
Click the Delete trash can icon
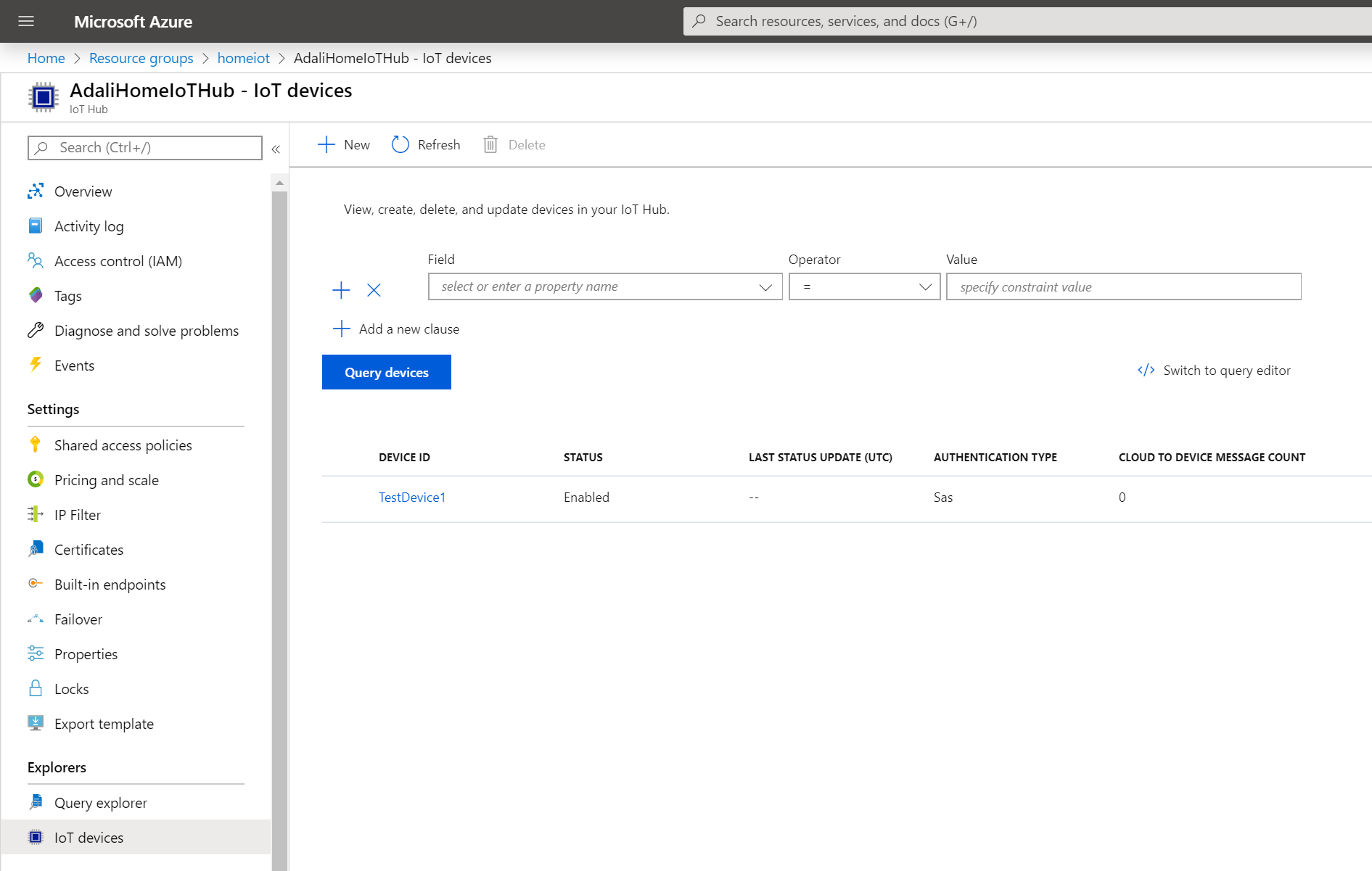click(490, 144)
